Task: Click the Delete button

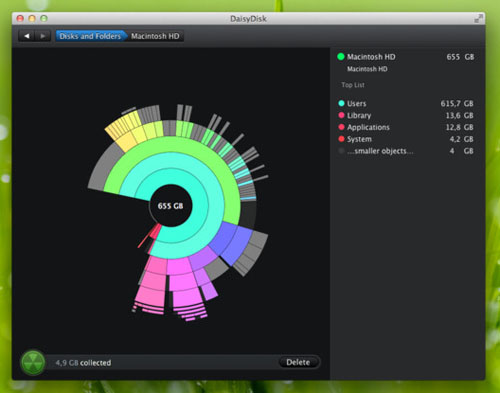Action: click(298, 362)
